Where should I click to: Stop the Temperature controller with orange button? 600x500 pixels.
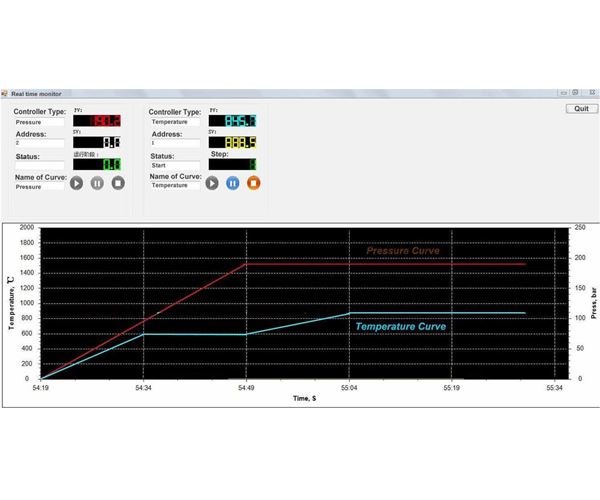tap(253, 183)
